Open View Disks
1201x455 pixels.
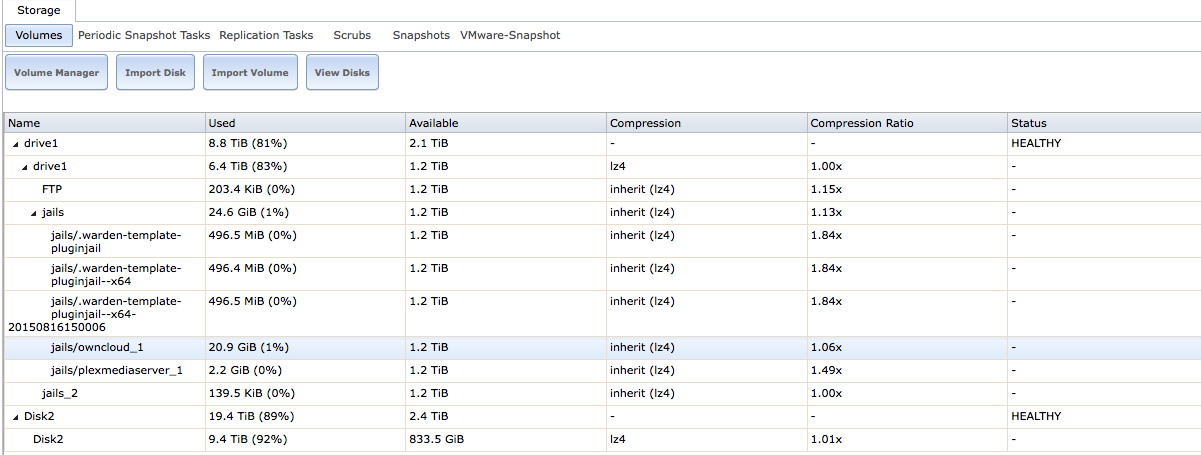pos(342,73)
